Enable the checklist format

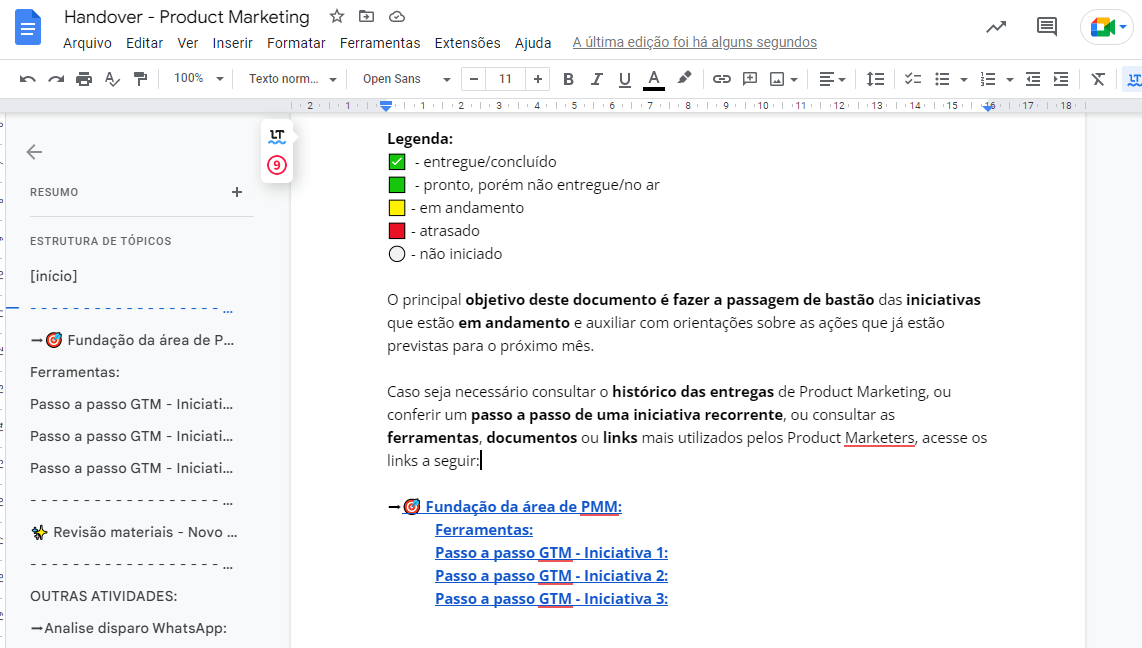point(911,78)
